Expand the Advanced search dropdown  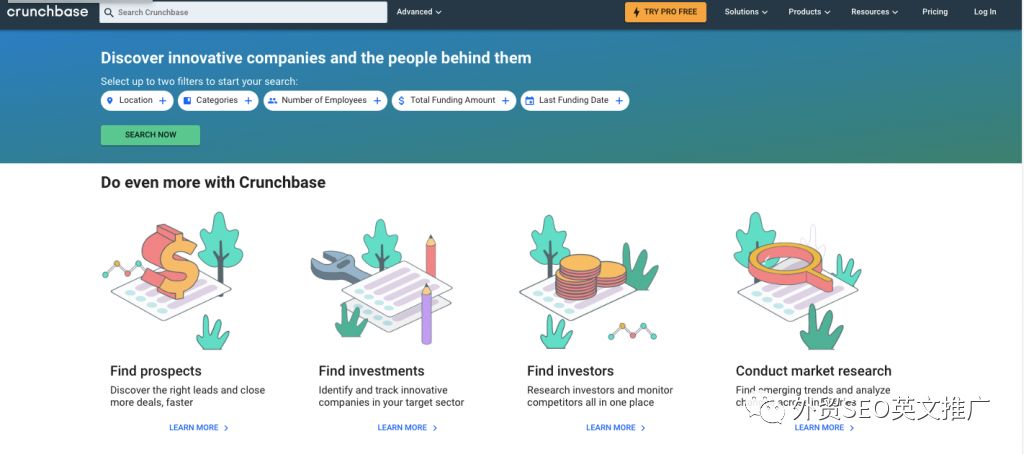tap(419, 12)
